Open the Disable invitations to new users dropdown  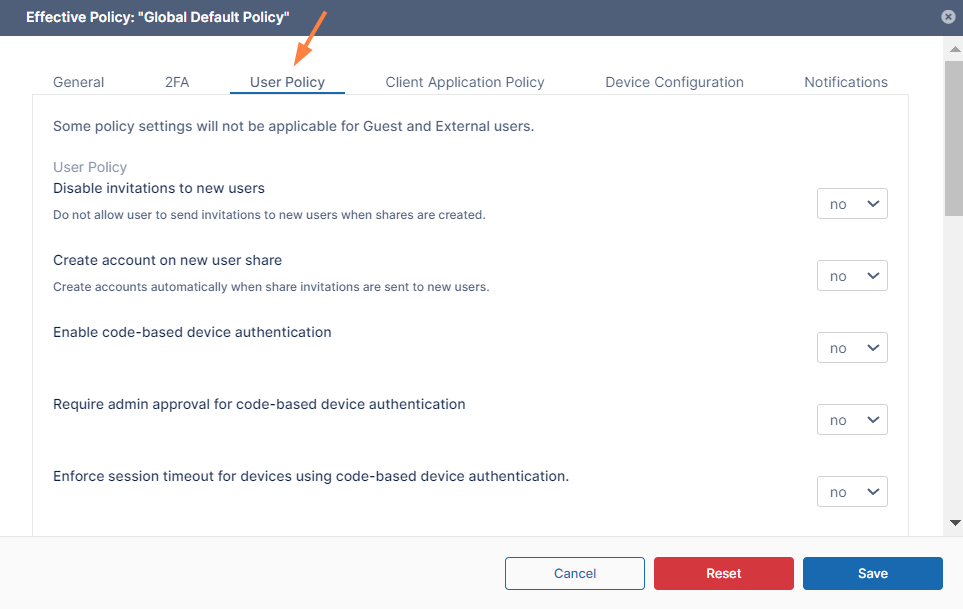click(x=852, y=204)
